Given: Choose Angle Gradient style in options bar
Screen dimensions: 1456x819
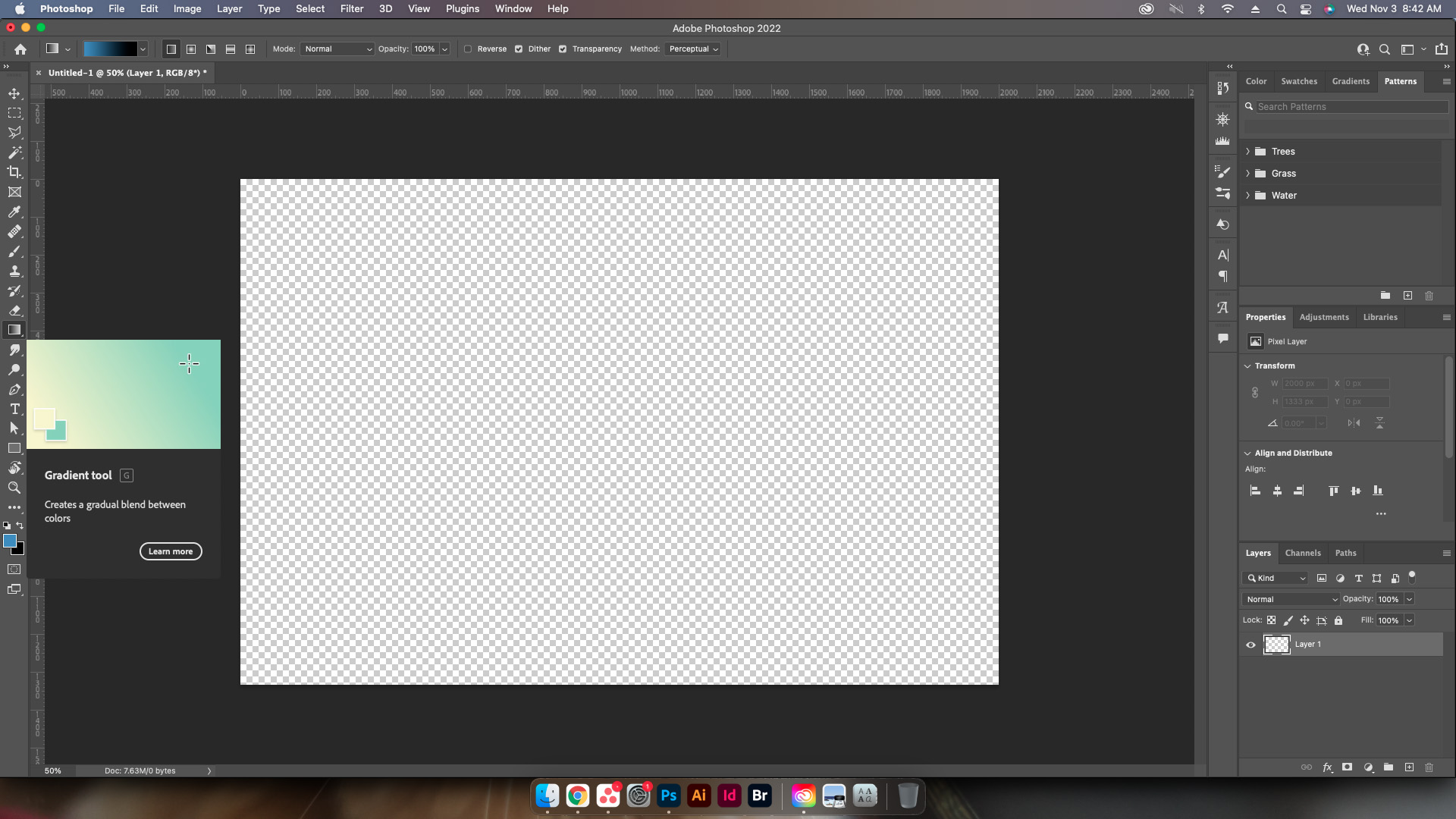Looking at the screenshot, I should [211, 49].
